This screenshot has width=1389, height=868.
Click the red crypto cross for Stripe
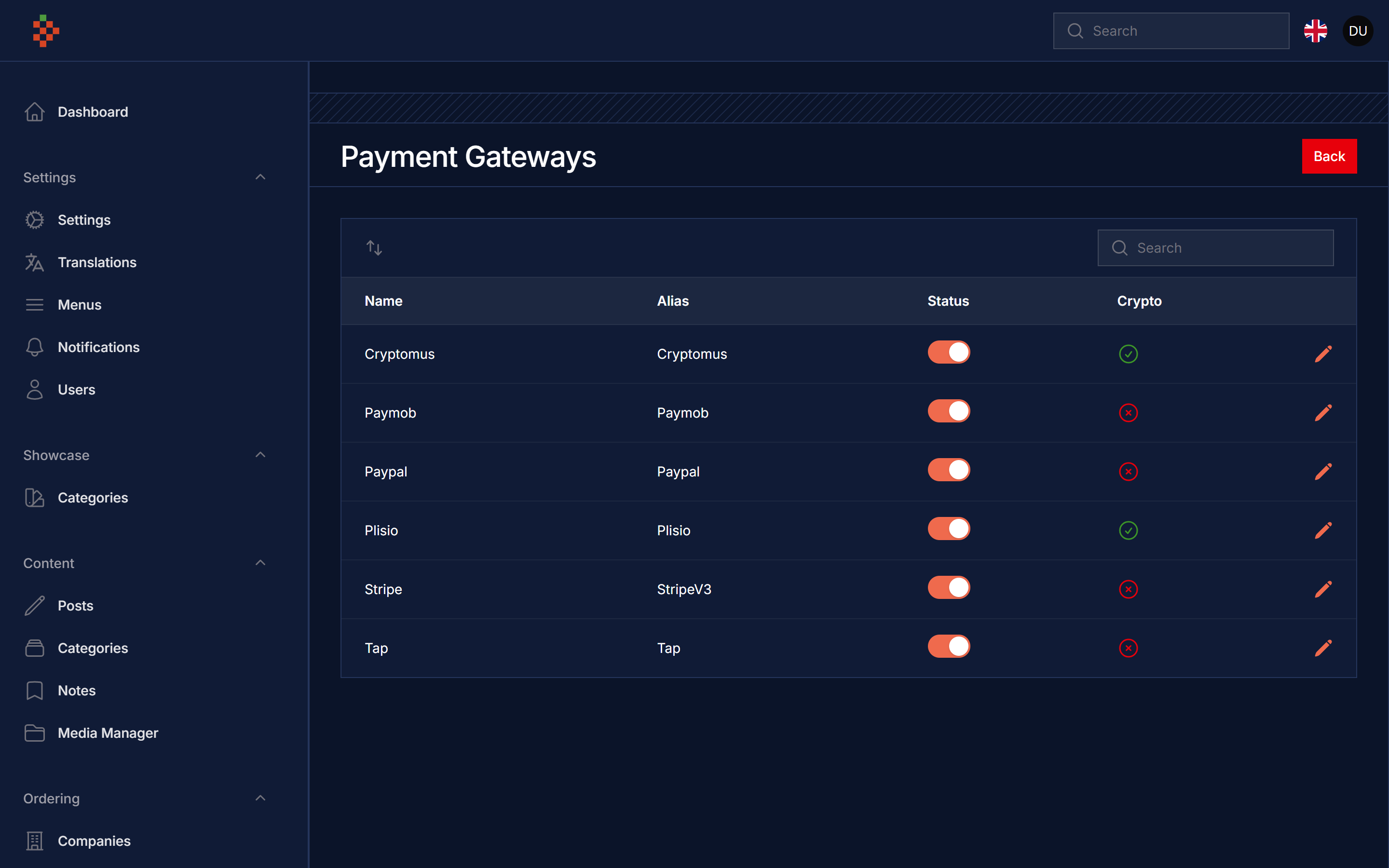pyautogui.click(x=1128, y=589)
